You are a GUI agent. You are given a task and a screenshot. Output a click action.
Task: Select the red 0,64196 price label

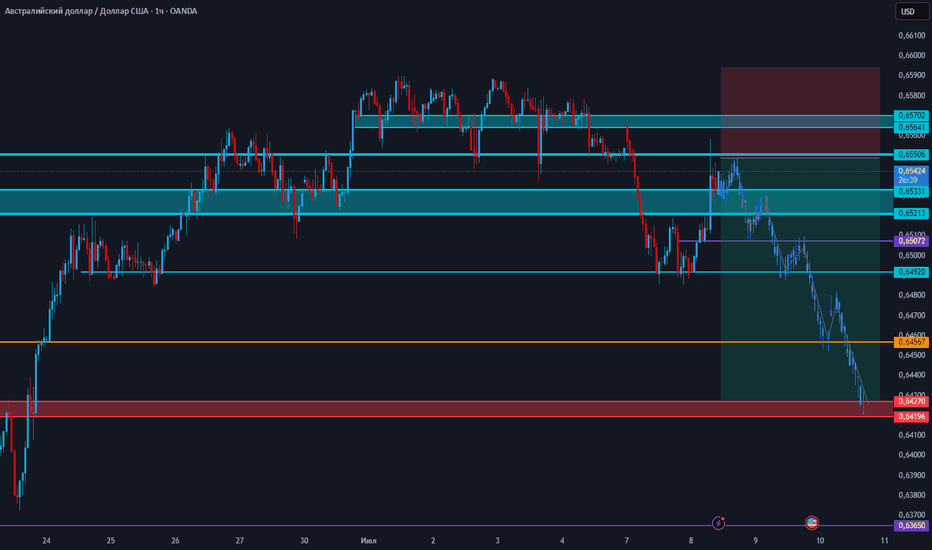point(911,416)
